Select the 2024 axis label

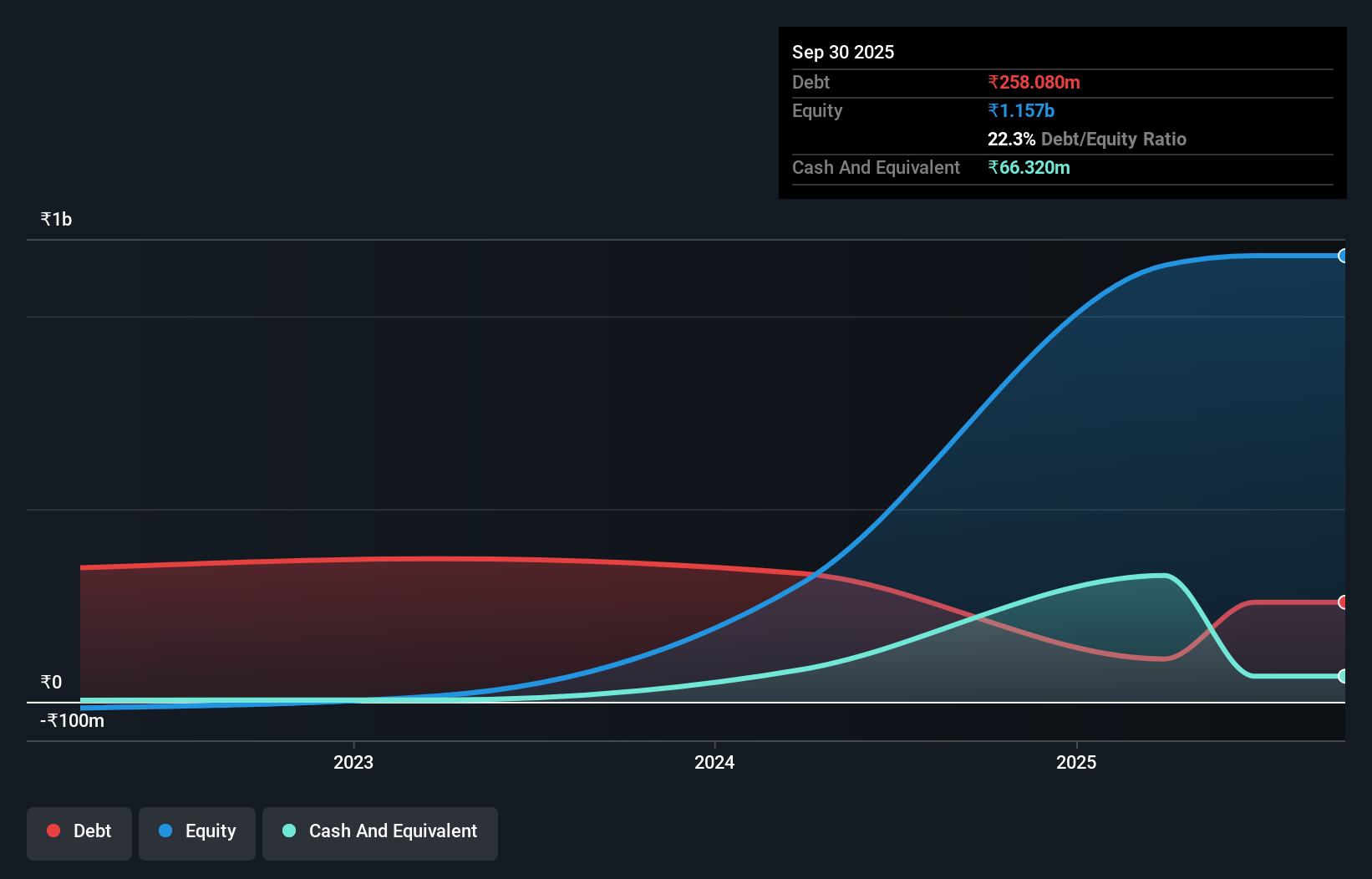tap(714, 762)
